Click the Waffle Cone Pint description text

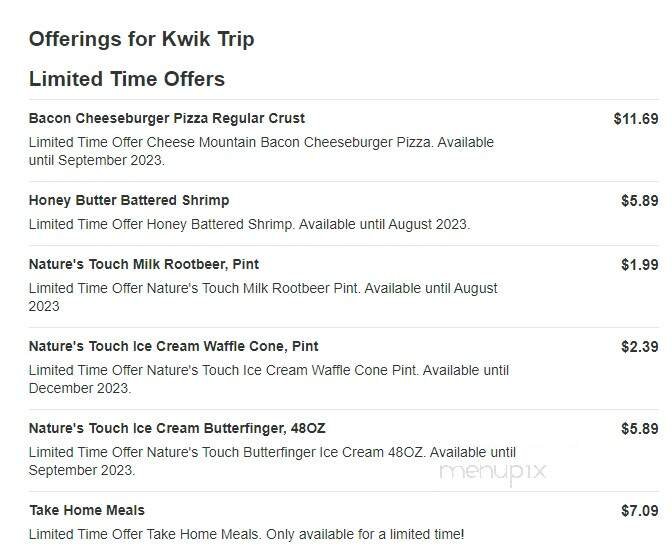(x=269, y=379)
